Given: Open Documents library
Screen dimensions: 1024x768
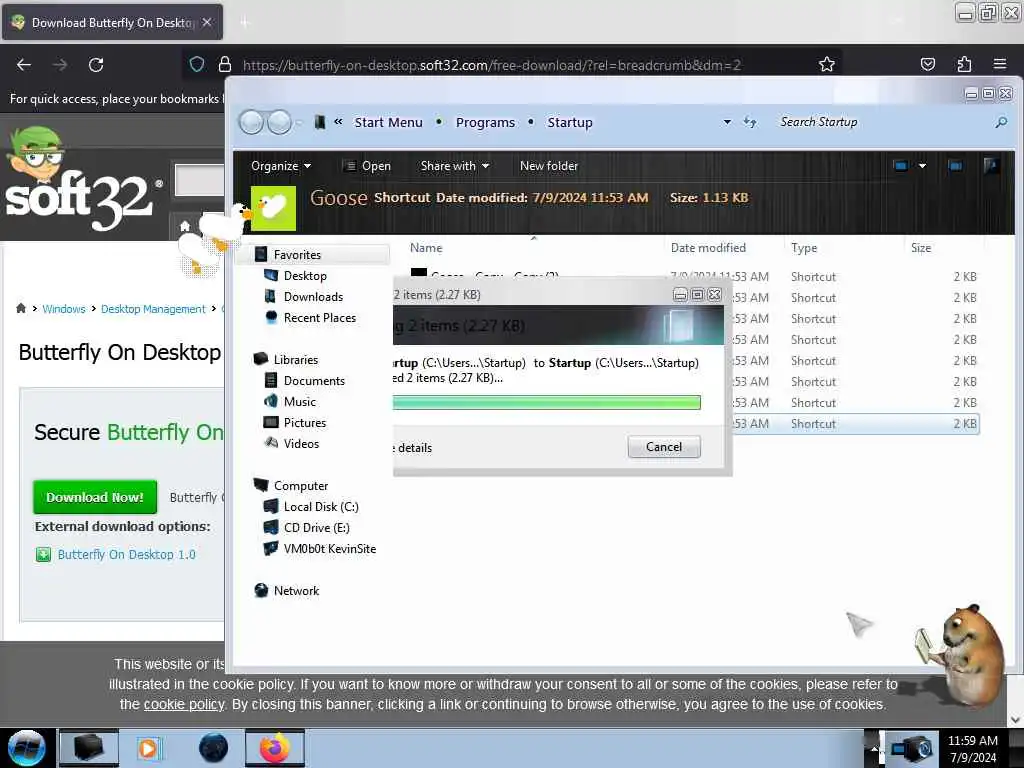Looking at the screenshot, I should tap(313, 380).
